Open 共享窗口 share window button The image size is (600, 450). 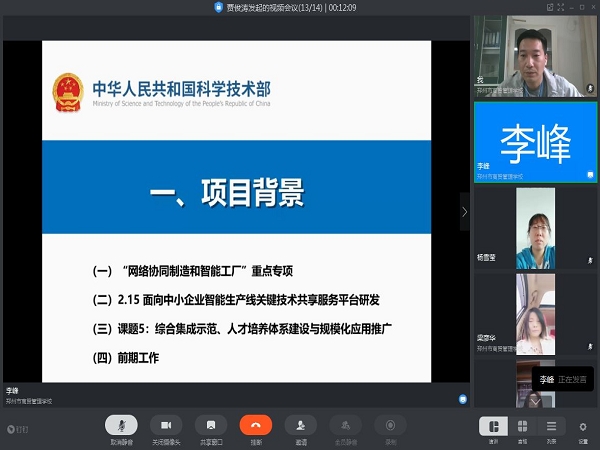[x=211, y=425]
